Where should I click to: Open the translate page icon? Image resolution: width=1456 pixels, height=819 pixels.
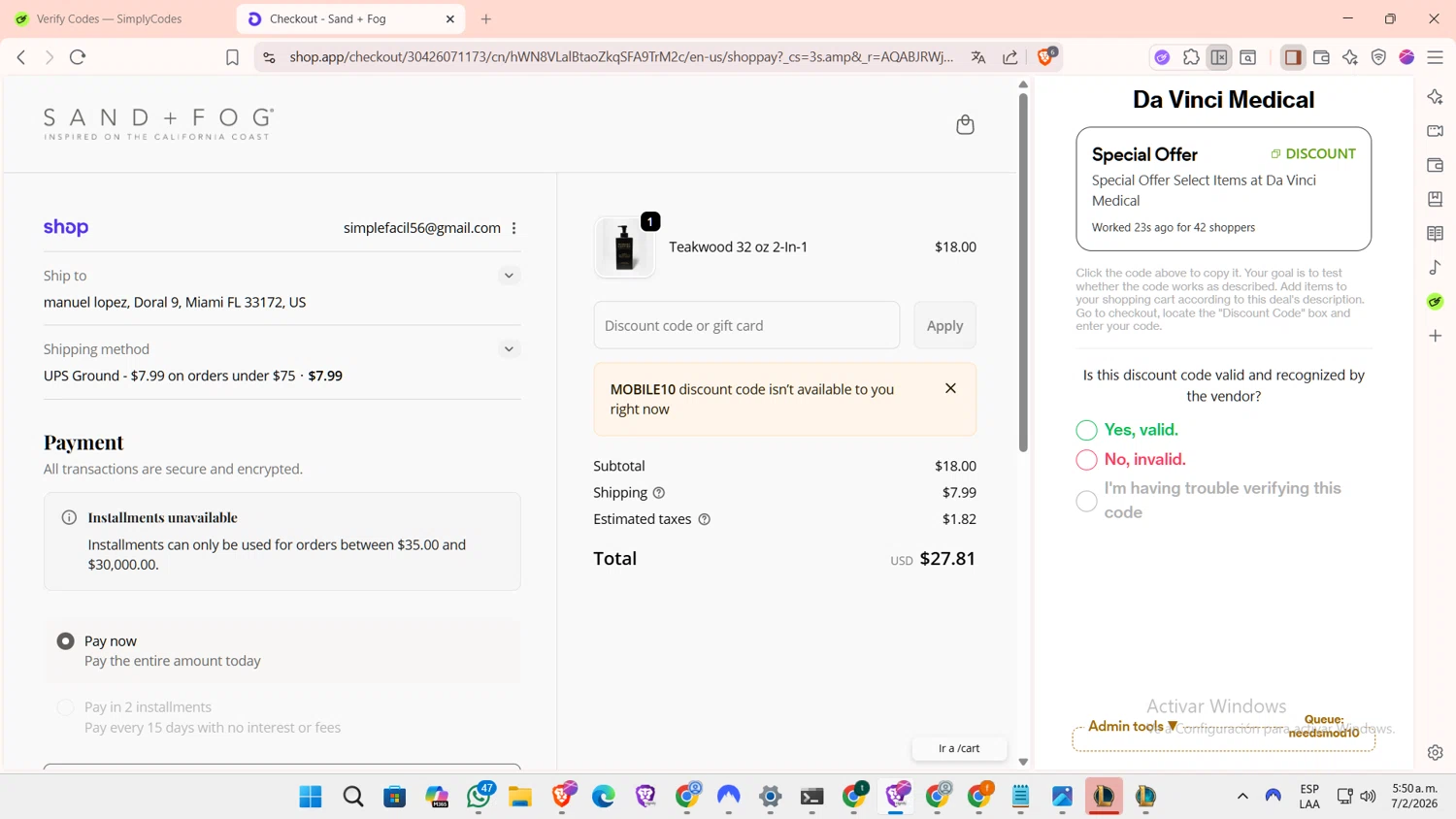point(978,57)
